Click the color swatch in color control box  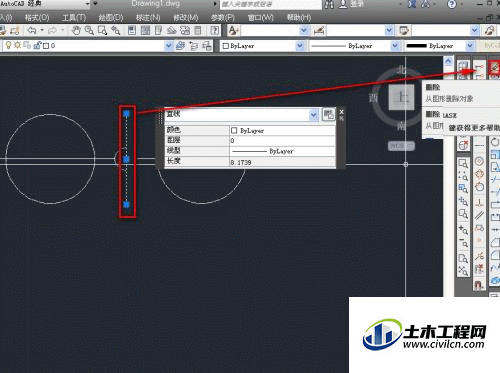point(225,46)
